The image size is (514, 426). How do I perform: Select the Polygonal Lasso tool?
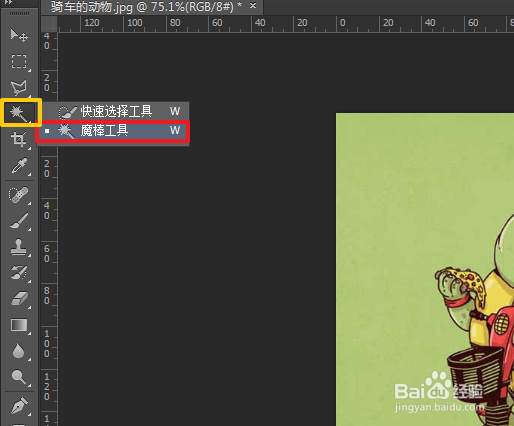pos(19,87)
